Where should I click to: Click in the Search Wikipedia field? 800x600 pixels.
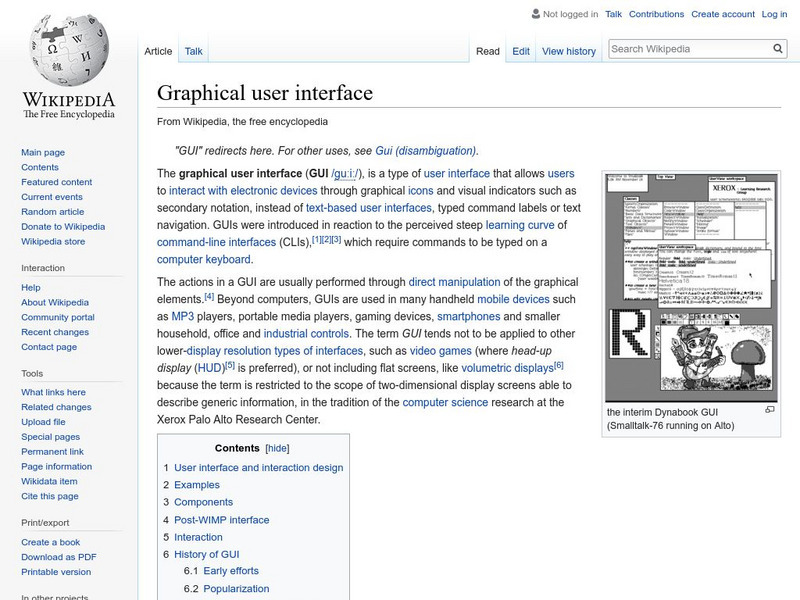pos(690,49)
